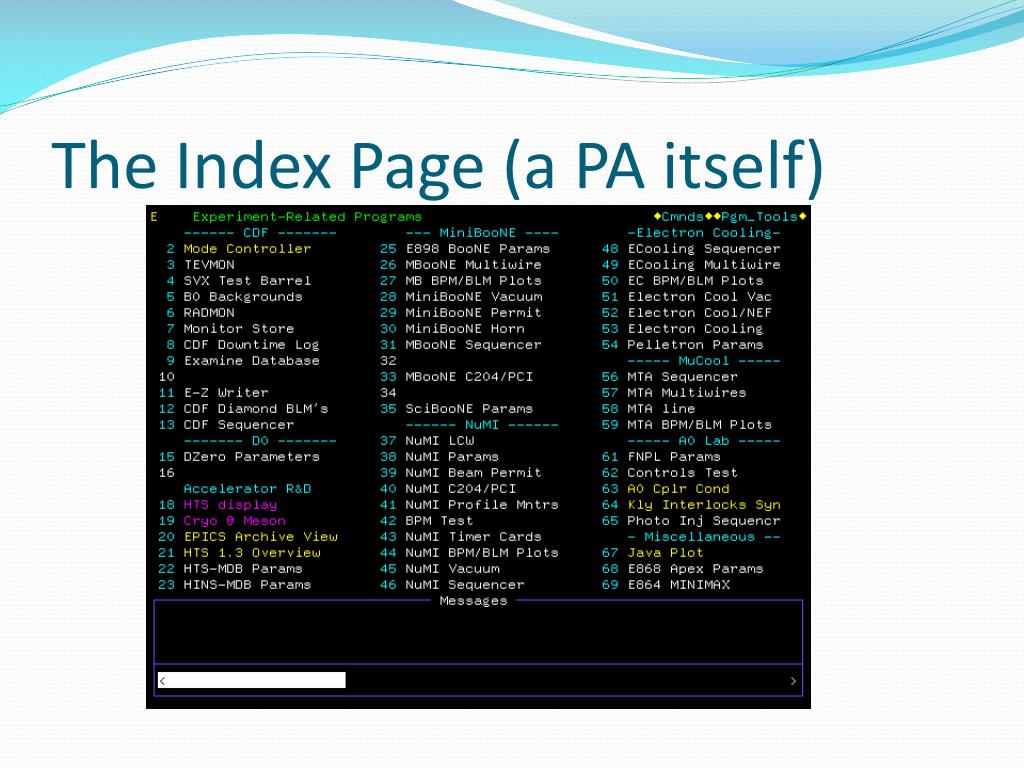Launch NuMI Vacuum entry
The image size is (1024, 768).
point(452,568)
